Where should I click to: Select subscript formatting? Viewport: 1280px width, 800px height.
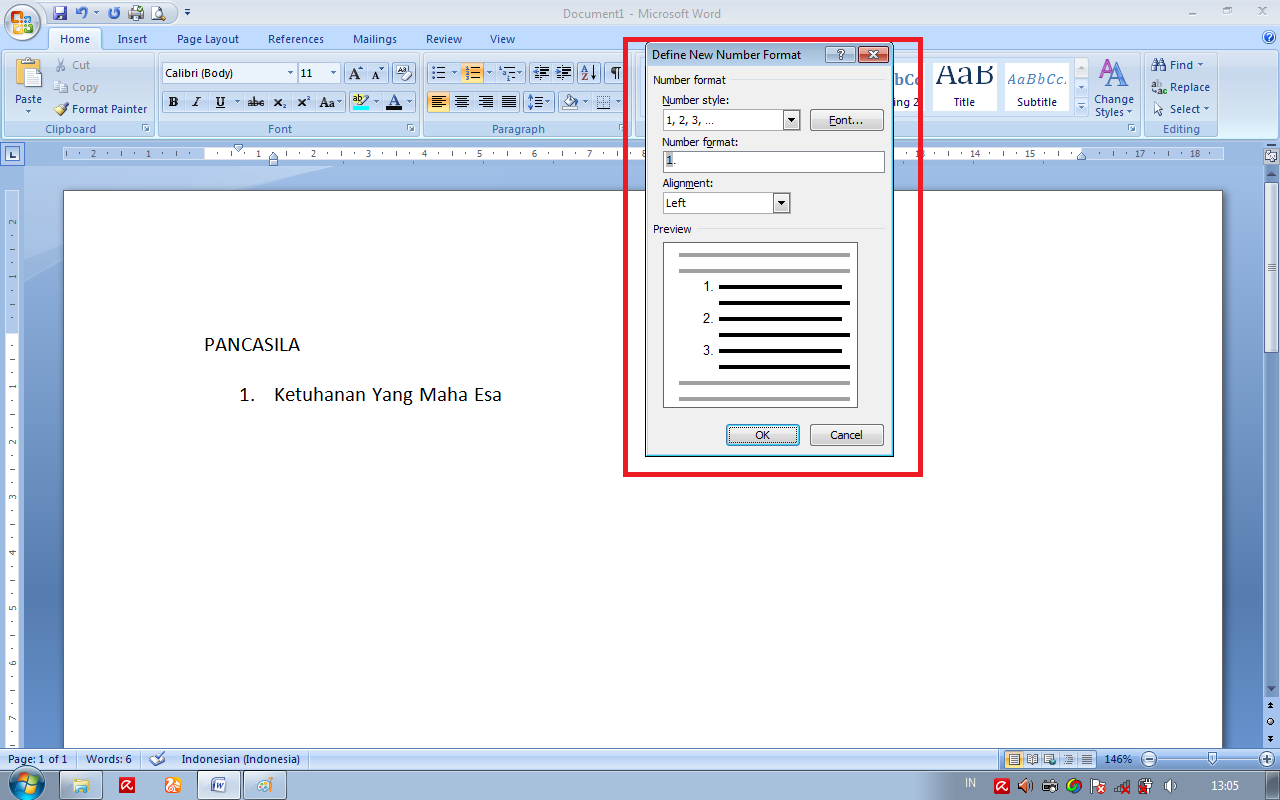pos(279,101)
